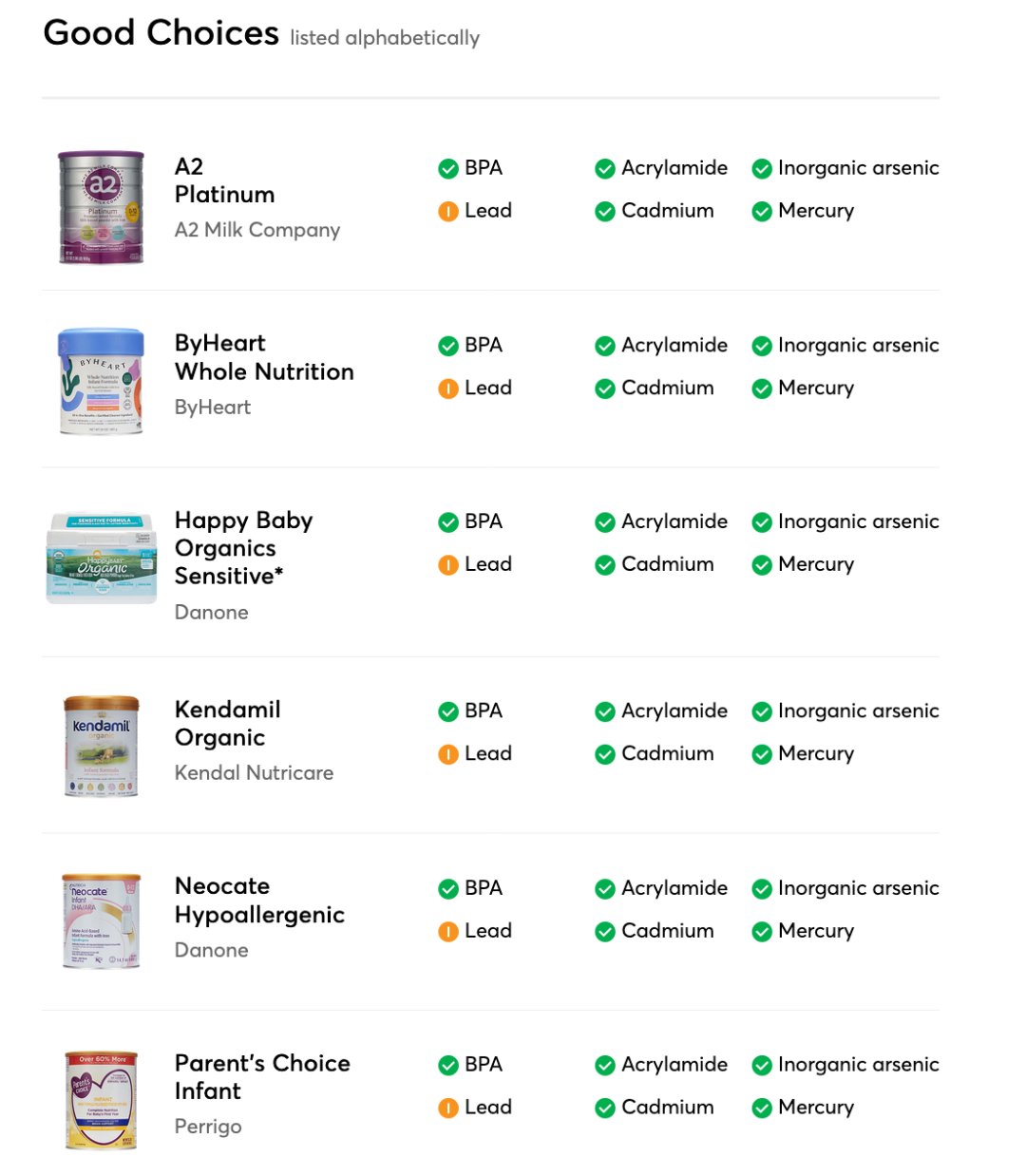
Task: Click the orange Lead warning icon for ByHeart
Action: [448, 389]
